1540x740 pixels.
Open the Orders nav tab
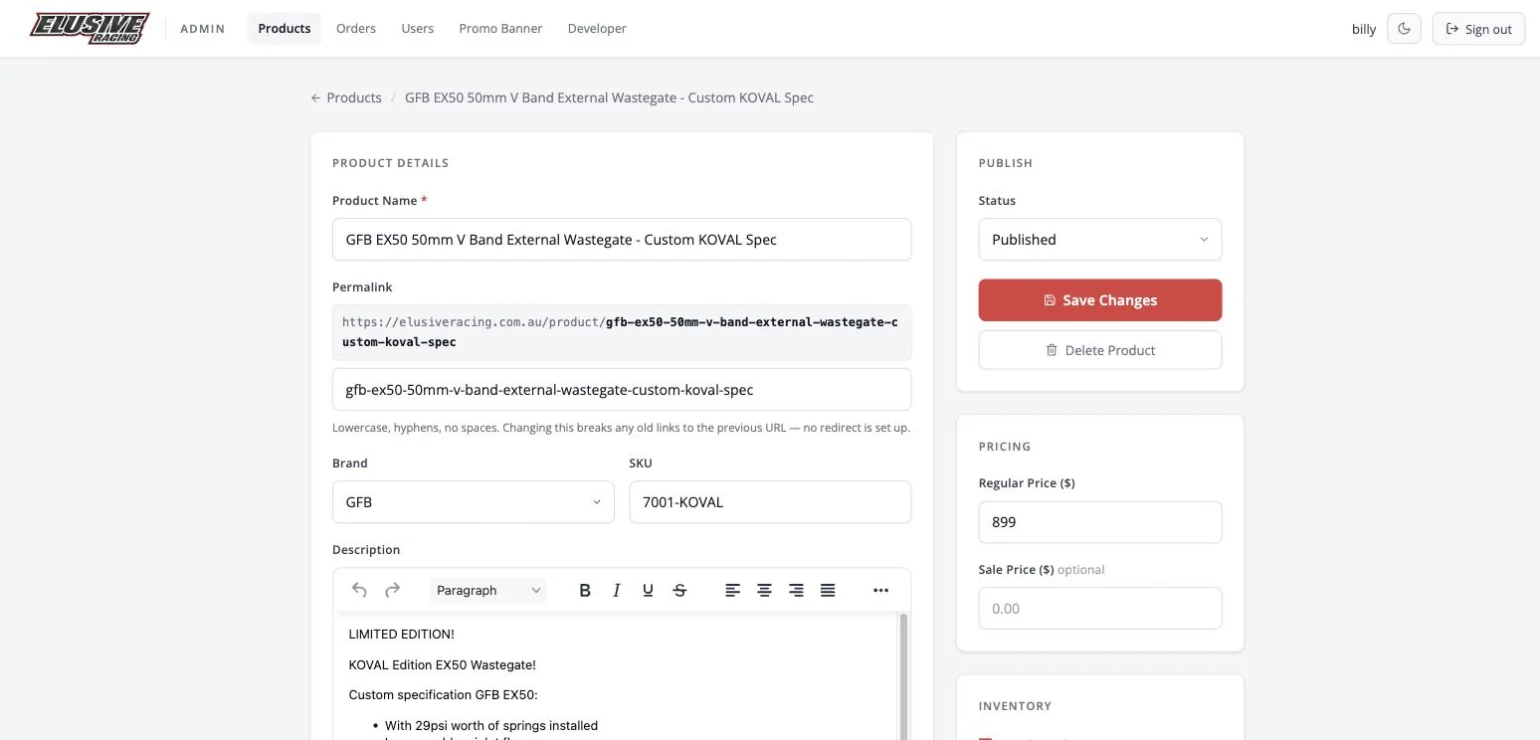tap(356, 28)
